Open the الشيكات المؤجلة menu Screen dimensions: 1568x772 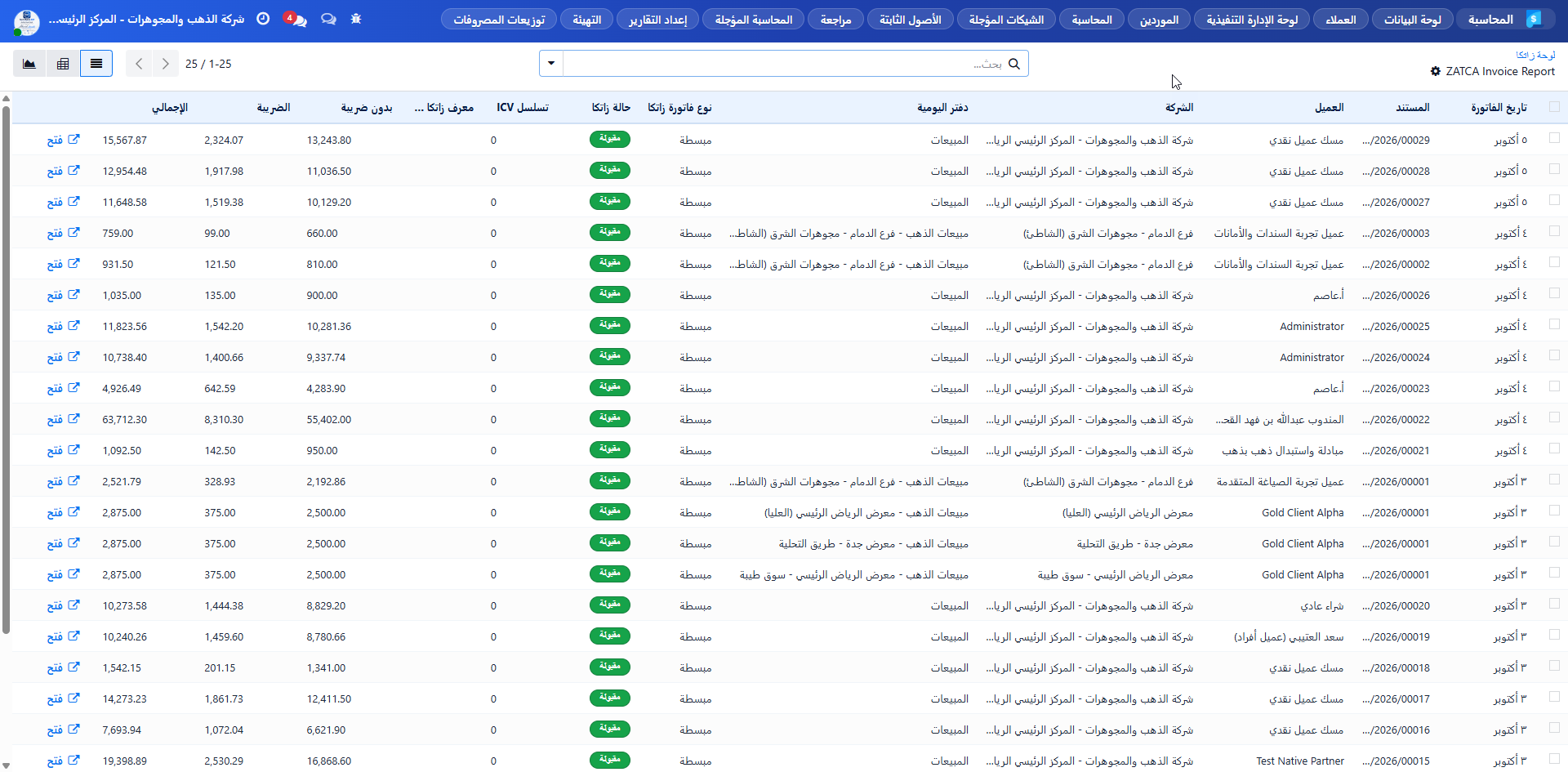click(1006, 19)
